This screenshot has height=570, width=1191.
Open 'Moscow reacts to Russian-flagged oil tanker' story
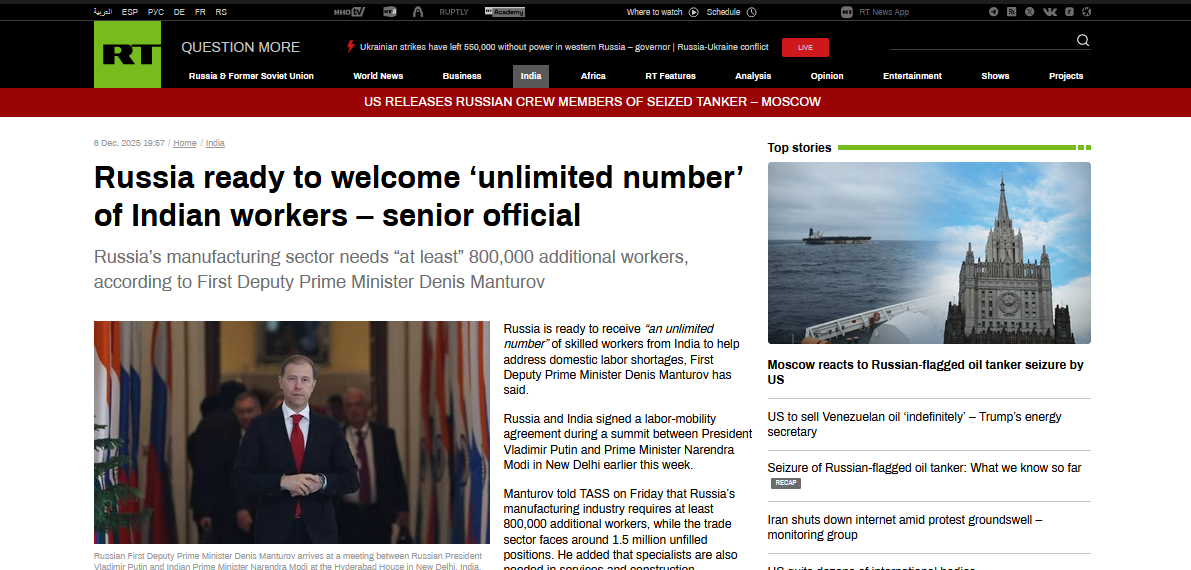925,372
